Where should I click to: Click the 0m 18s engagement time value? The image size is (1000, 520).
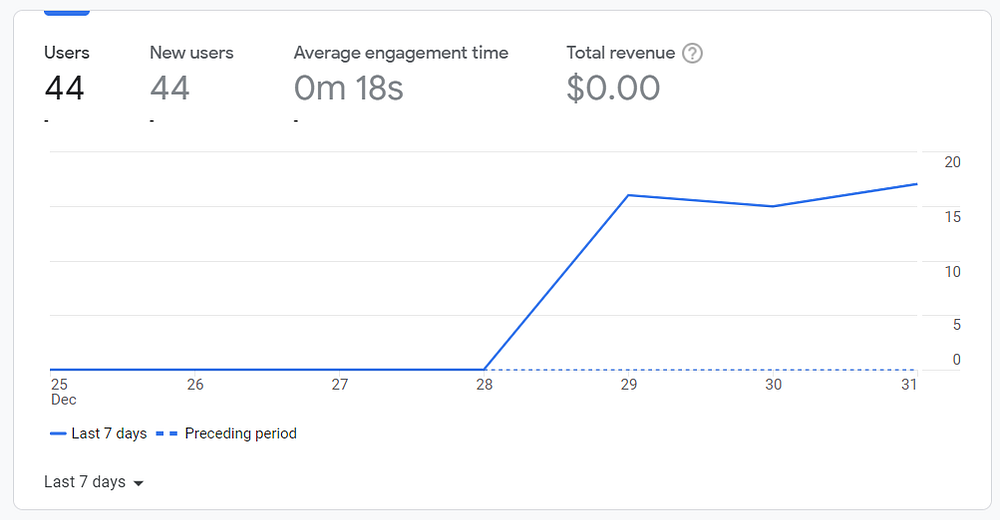point(348,88)
